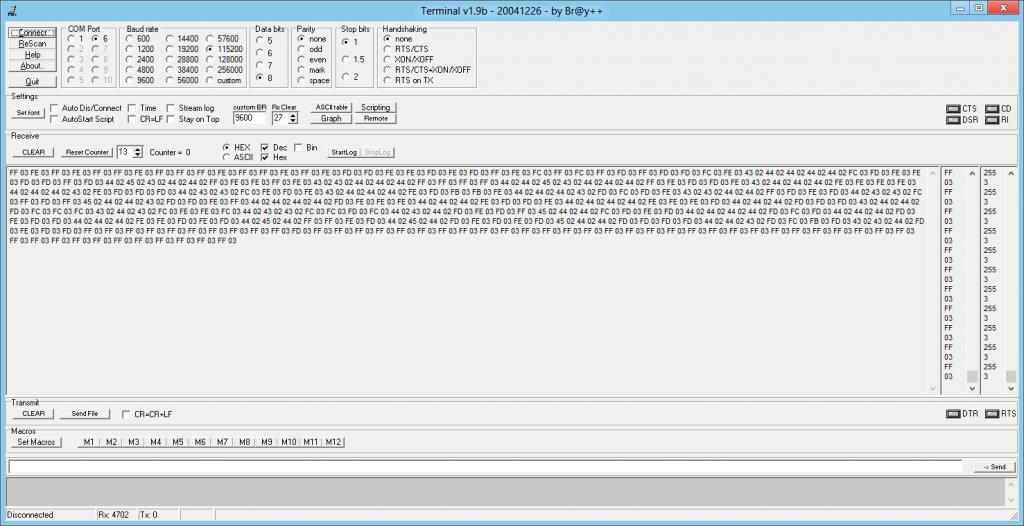The height and width of the screenshot is (526, 1024).
Task: Click the Terminal app icon in title bar
Action: [9, 8]
